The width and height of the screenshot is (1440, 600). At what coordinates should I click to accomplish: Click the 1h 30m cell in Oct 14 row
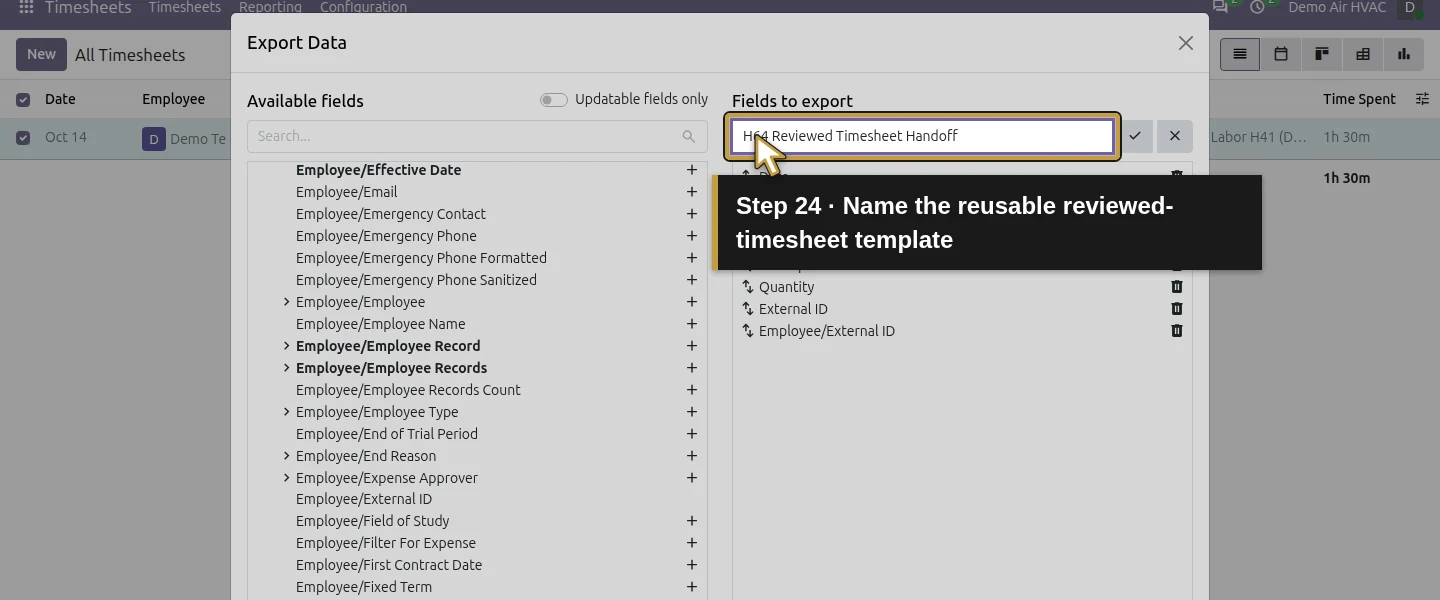click(x=1347, y=138)
